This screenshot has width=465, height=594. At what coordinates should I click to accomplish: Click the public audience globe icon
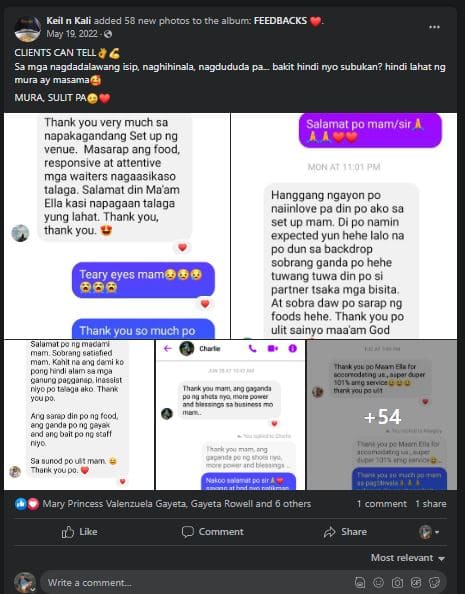[108, 34]
